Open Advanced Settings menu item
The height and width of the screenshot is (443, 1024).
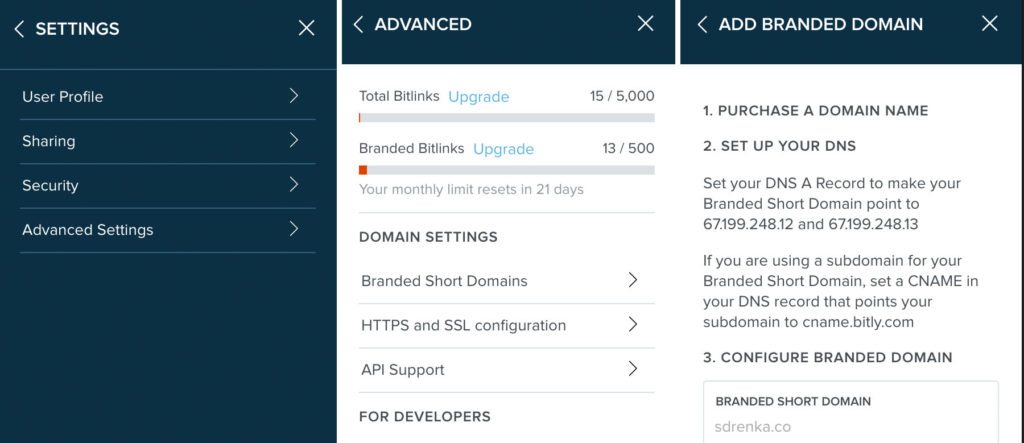coord(88,230)
